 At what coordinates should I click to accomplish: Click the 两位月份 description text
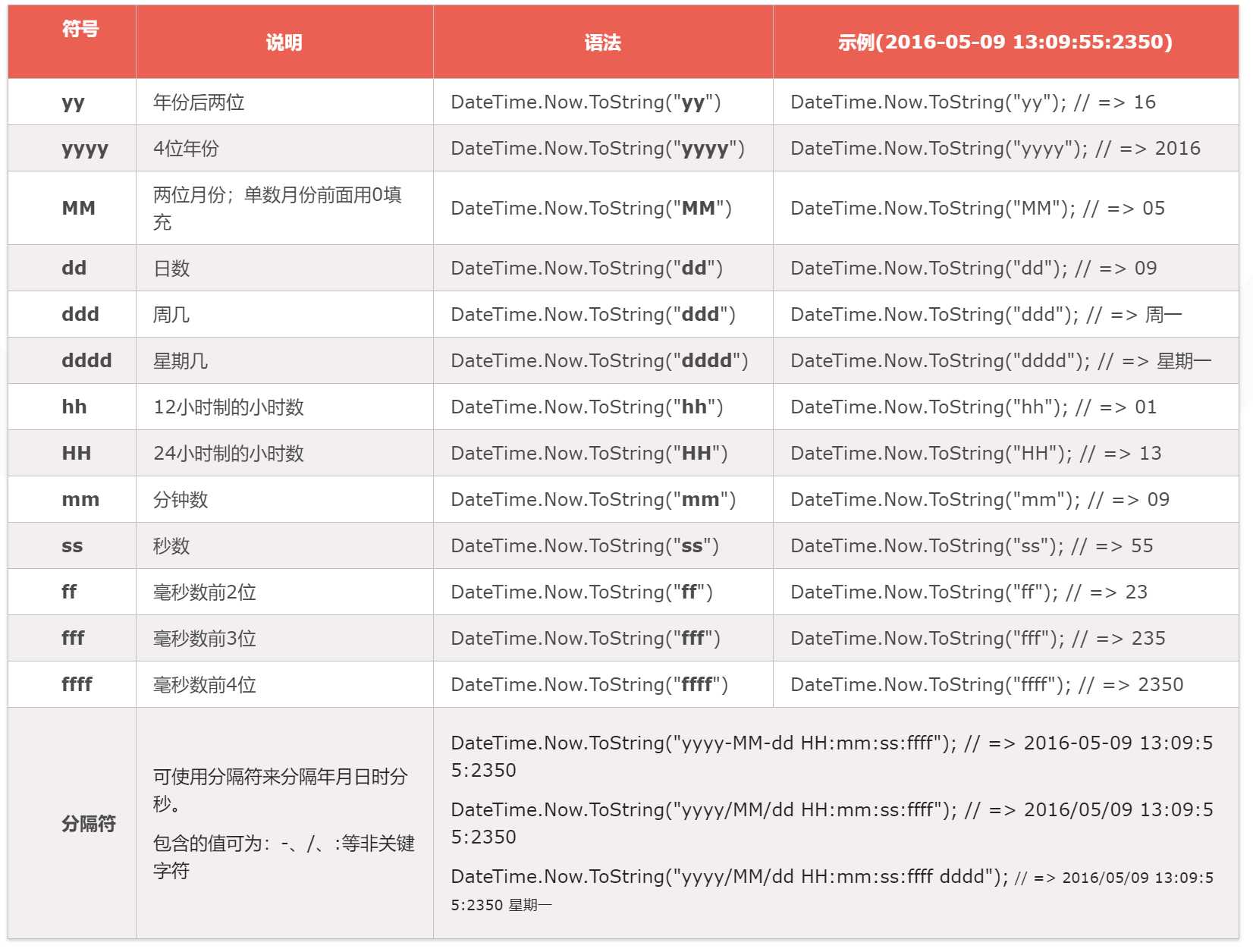[x=278, y=209]
